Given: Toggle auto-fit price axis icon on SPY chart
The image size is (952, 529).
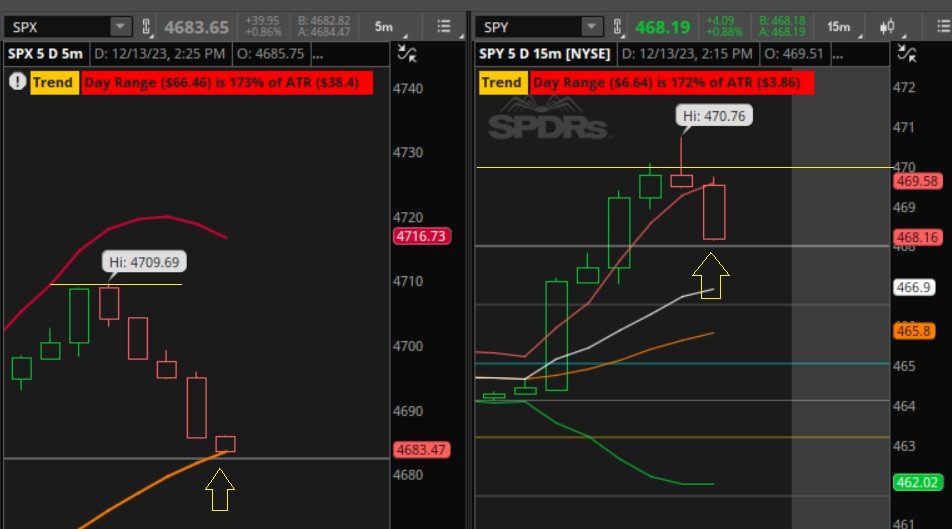Looking at the screenshot, I should [907, 53].
